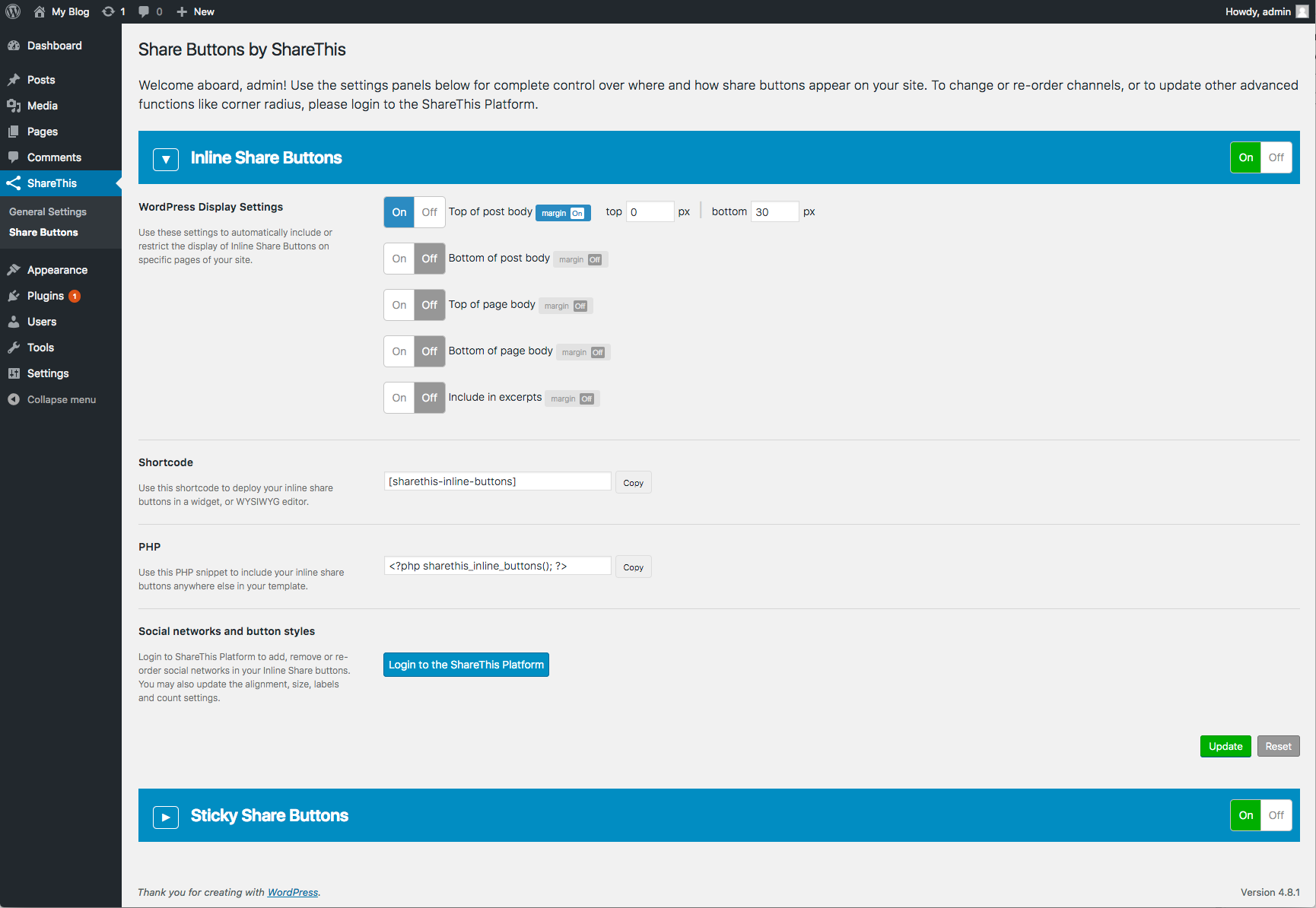The width and height of the screenshot is (1316, 908).
Task: Open the comments bubble icon in admin bar
Action: [x=144, y=11]
